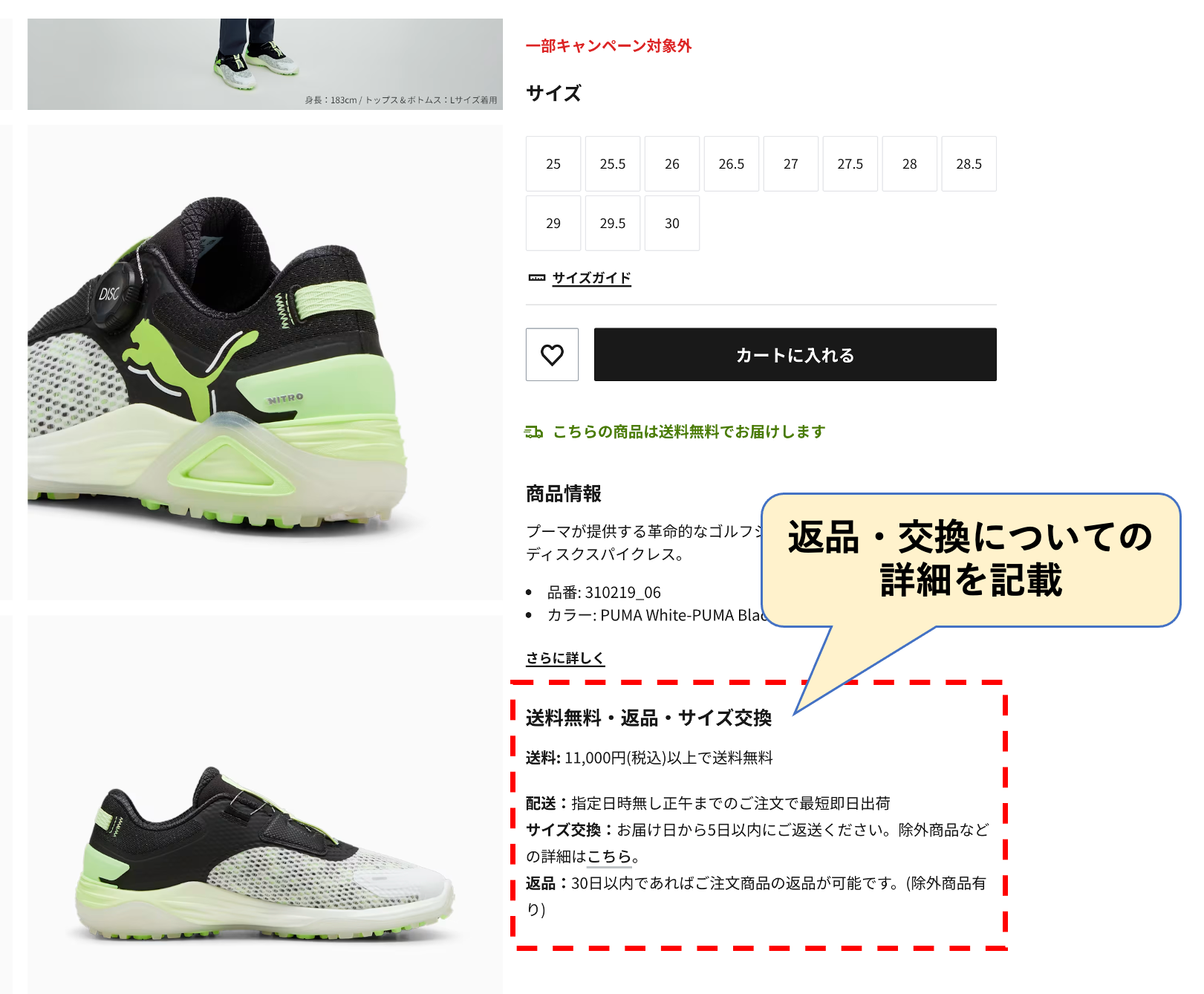Open the side profile shoe image

tap(265, 805)
